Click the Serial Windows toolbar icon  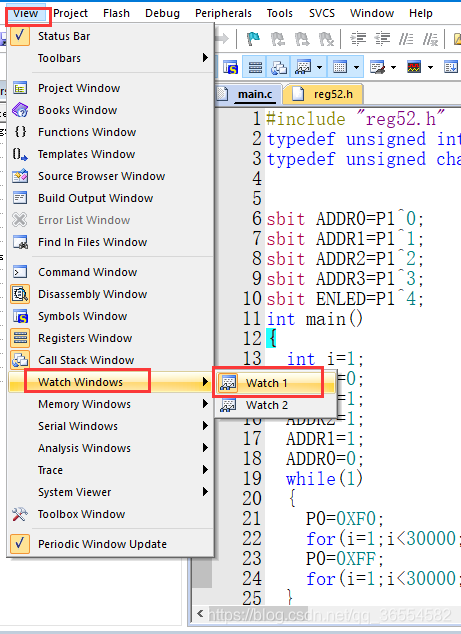(377, 67)
